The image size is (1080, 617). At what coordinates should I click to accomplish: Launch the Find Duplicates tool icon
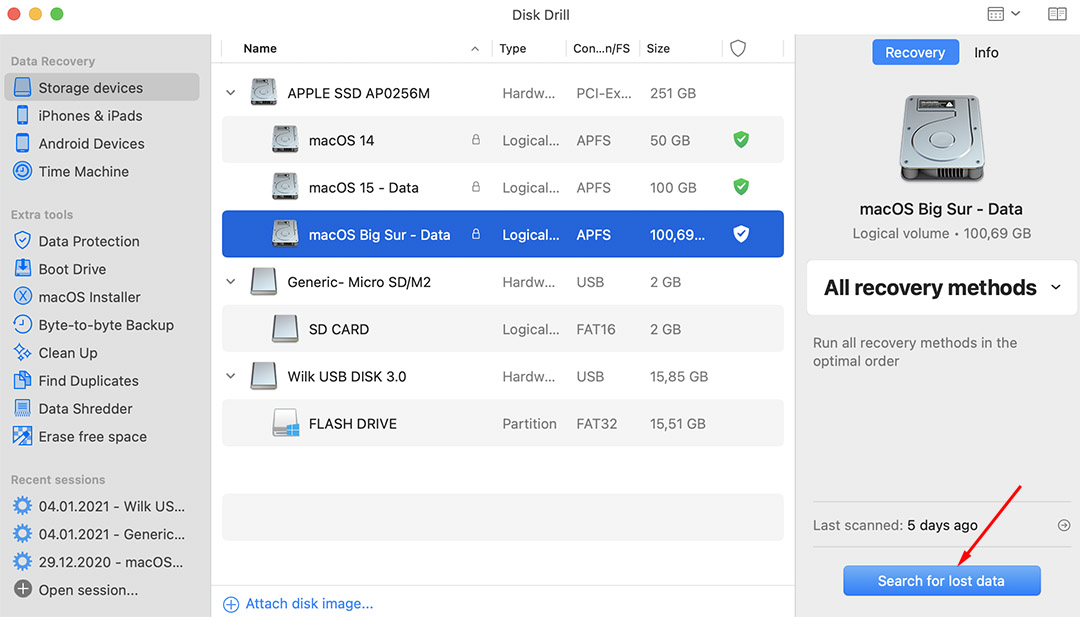pos(23,380)
